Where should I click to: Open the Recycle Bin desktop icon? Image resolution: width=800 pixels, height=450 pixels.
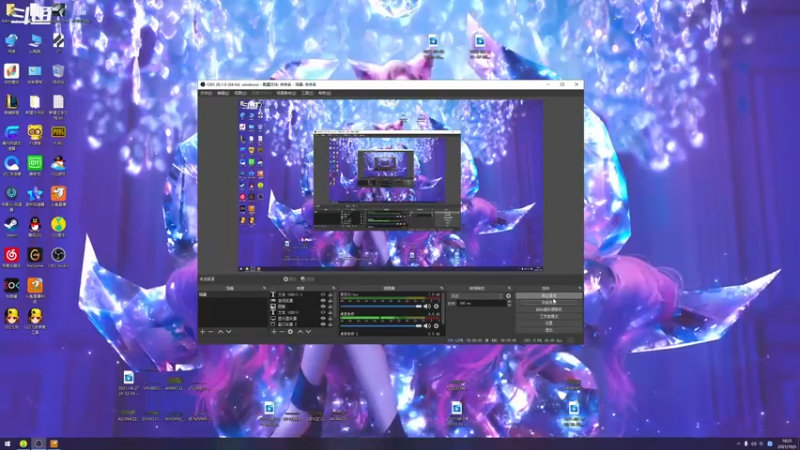(x=58, y=74)
